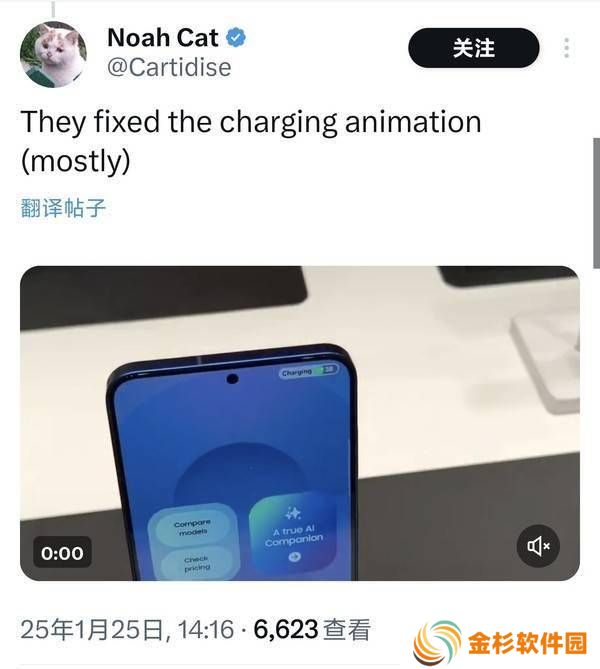Screen dimensions: 600x669
Task: Click the sparkle AI icon on phone
Action: 293,513
